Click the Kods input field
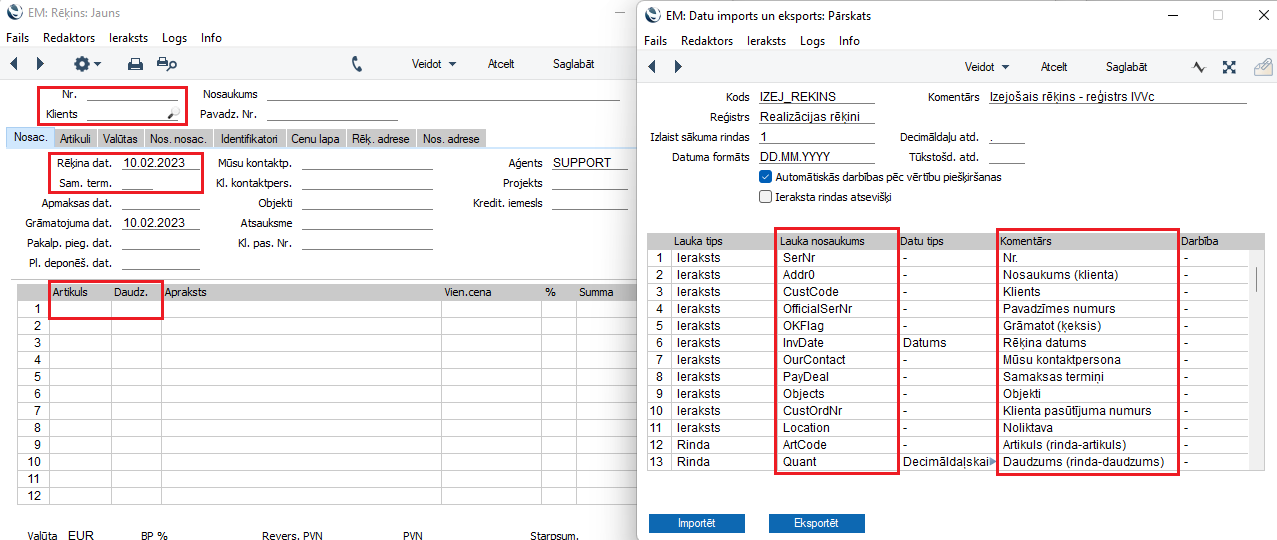The height and width of the screenshot is (540, 1277). [816, 97]
